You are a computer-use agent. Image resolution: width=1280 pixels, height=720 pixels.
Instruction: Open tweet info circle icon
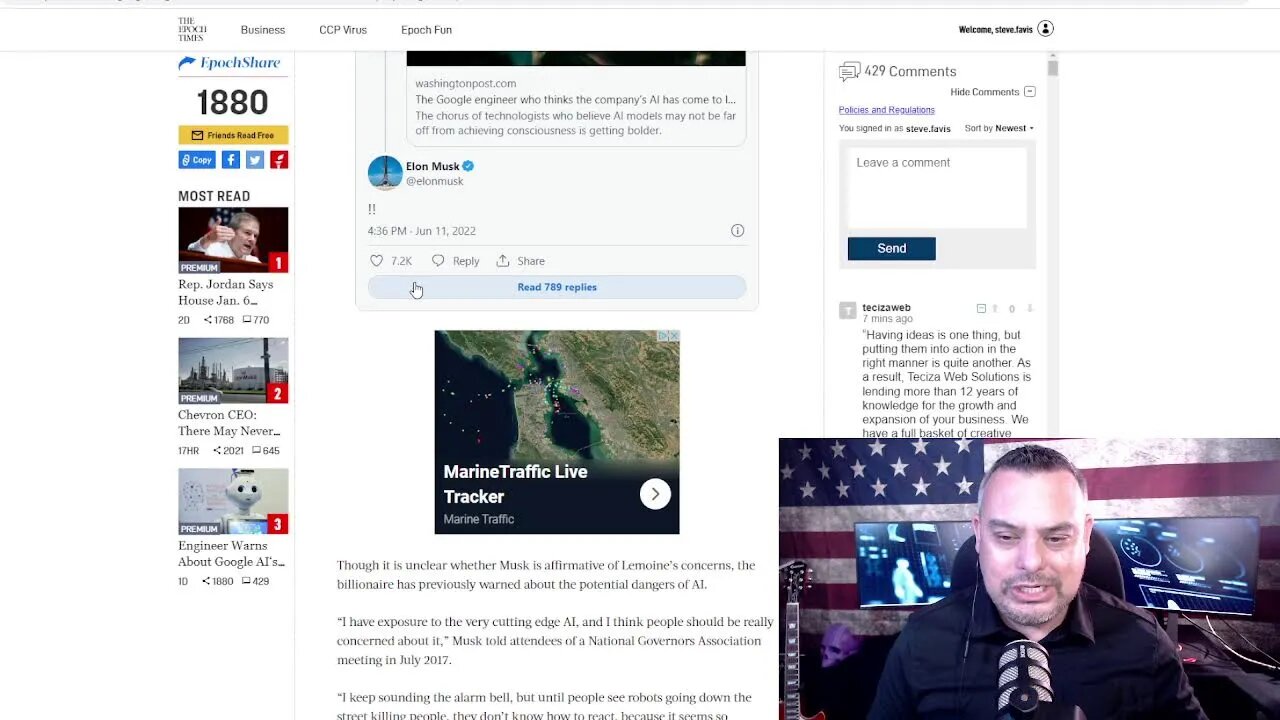[737, 231]
